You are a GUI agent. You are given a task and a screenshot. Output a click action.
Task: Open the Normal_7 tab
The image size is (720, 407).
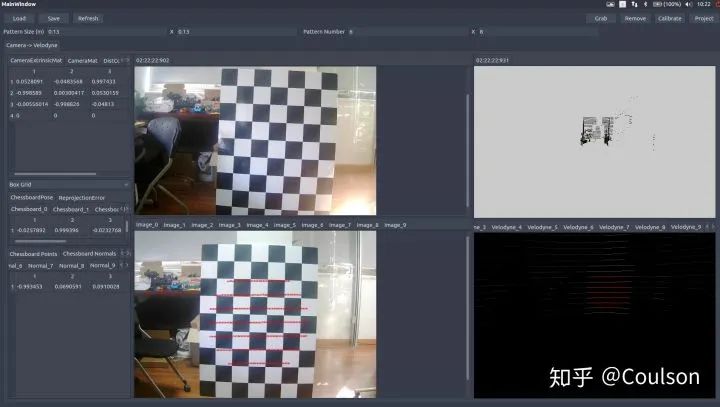(x=40, y=266)
